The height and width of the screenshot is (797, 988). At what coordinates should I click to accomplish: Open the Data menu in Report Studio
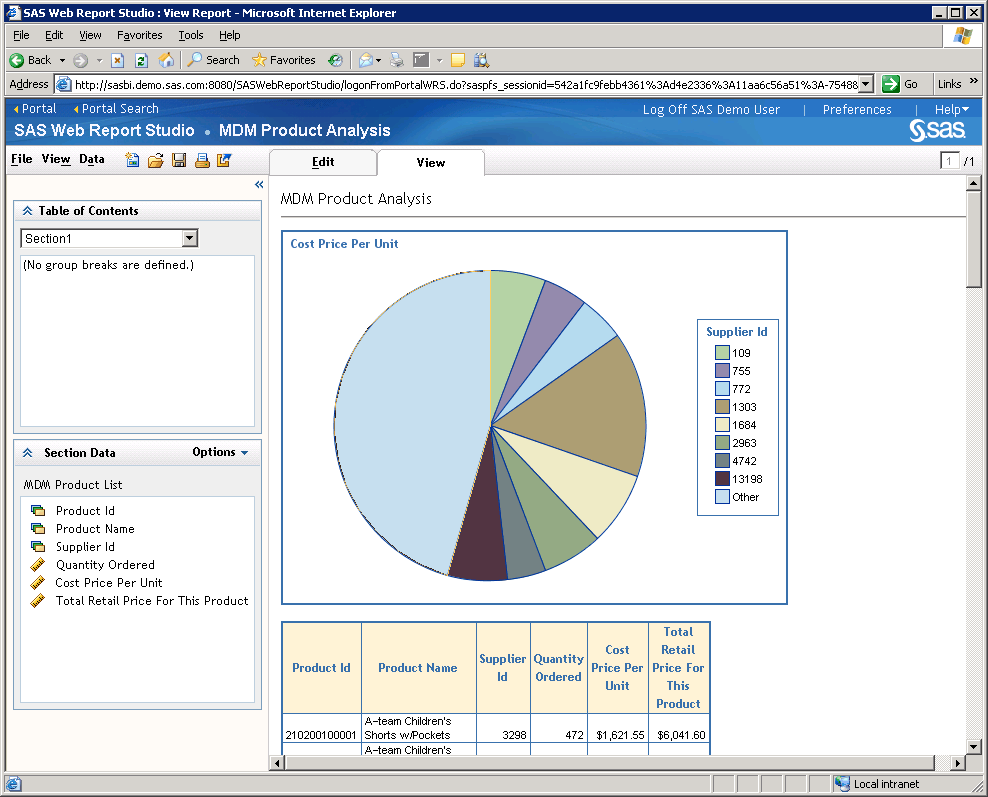click(92, 159)
